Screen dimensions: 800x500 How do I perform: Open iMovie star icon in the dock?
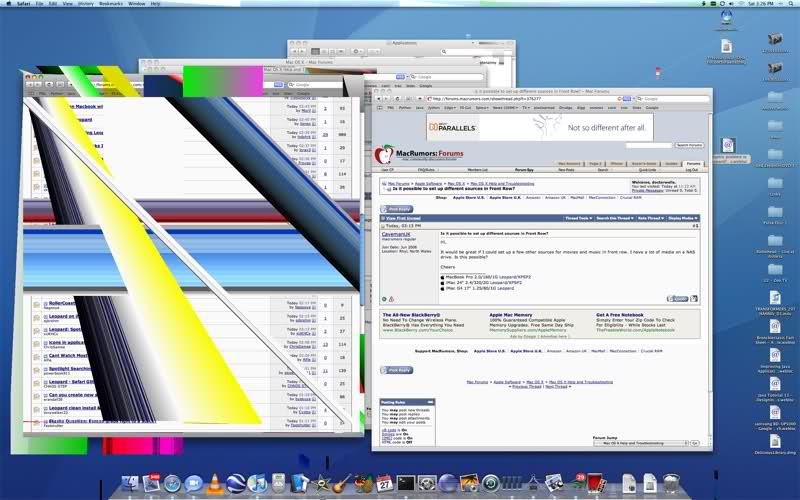tap(321, 484)
